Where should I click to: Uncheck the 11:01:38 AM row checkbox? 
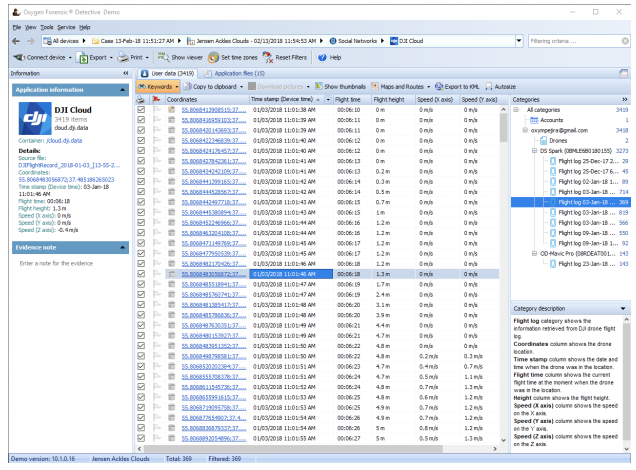pyautogui.click(x=141, y=109)
